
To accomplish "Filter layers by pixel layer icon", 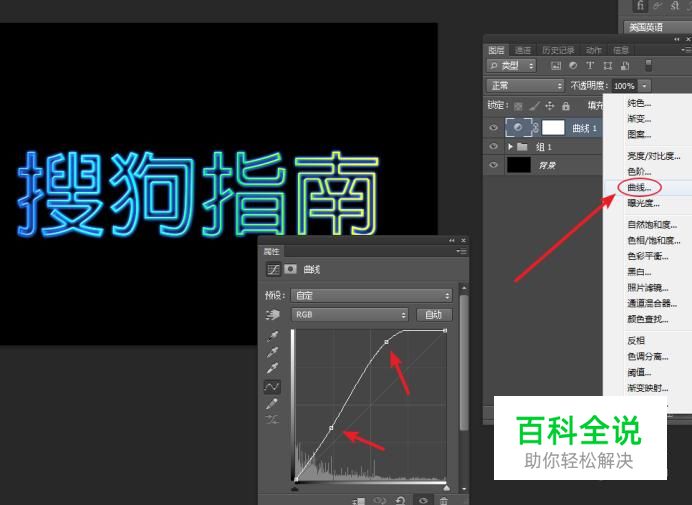I will 556,66.
